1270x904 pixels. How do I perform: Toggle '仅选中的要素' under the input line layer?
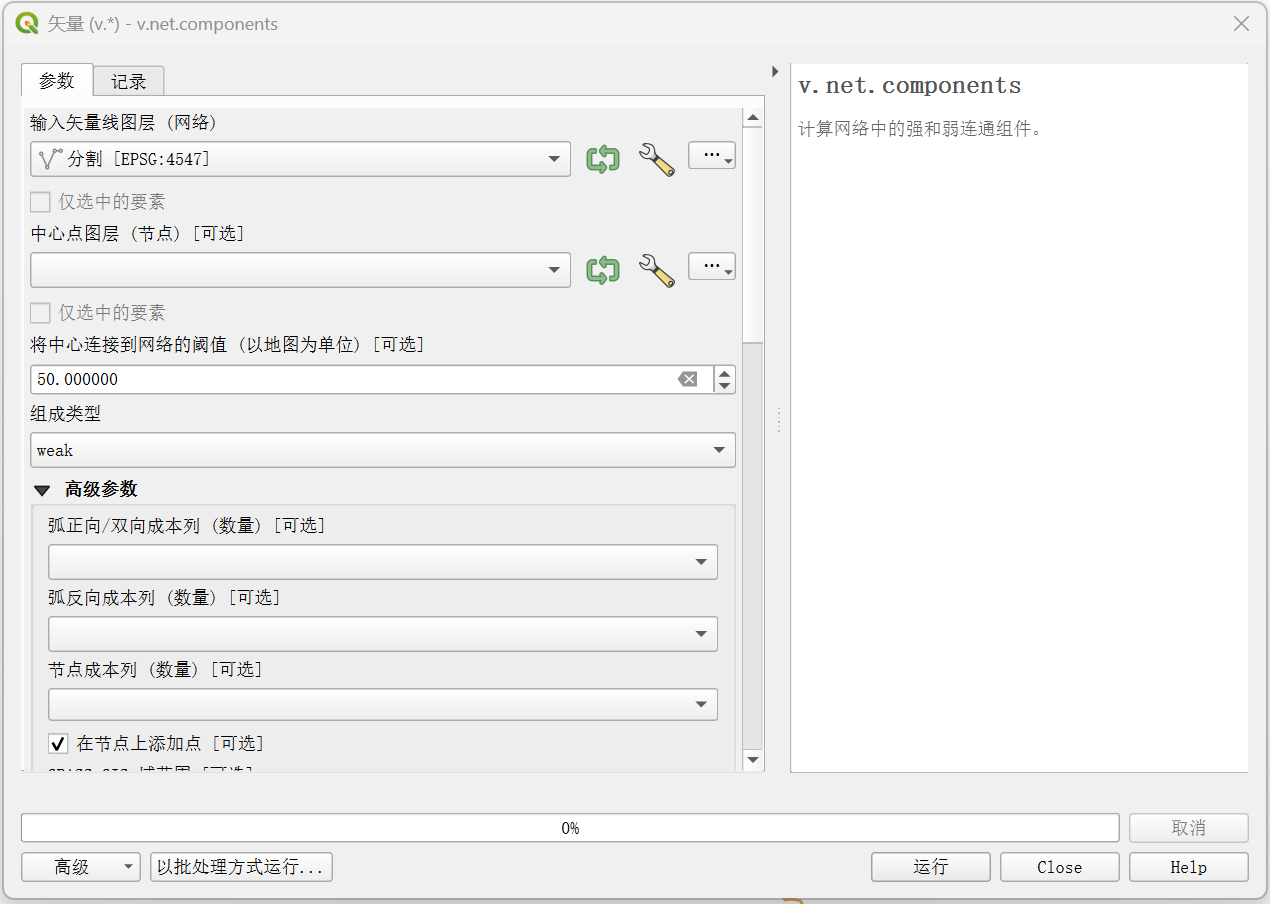40,202
